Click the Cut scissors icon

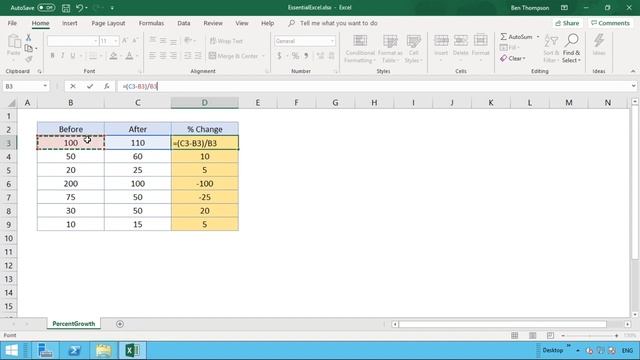point(29,38)
